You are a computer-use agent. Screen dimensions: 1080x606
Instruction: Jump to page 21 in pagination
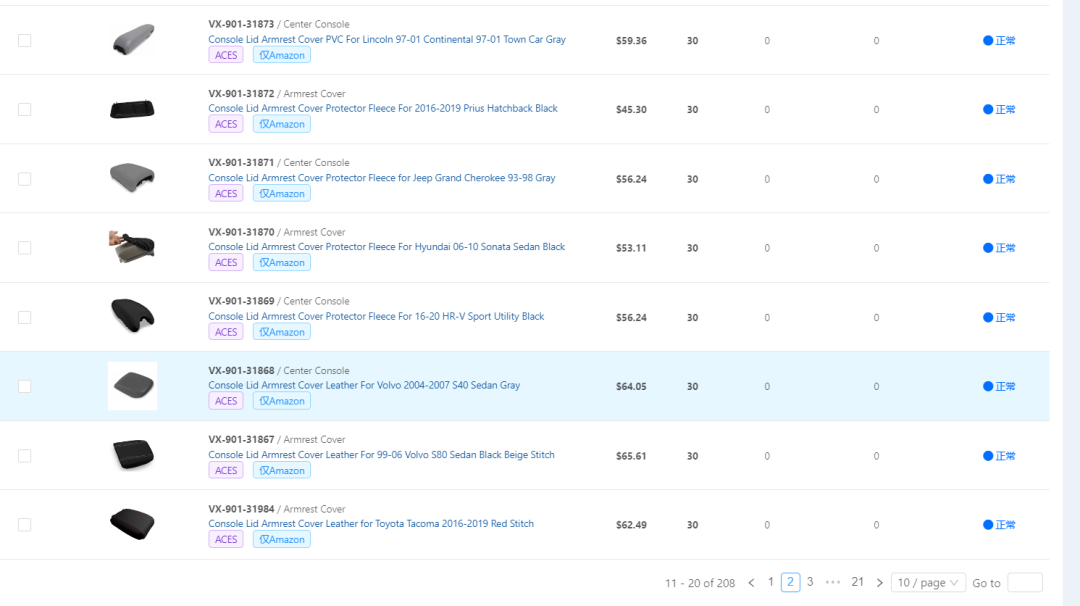858,582
